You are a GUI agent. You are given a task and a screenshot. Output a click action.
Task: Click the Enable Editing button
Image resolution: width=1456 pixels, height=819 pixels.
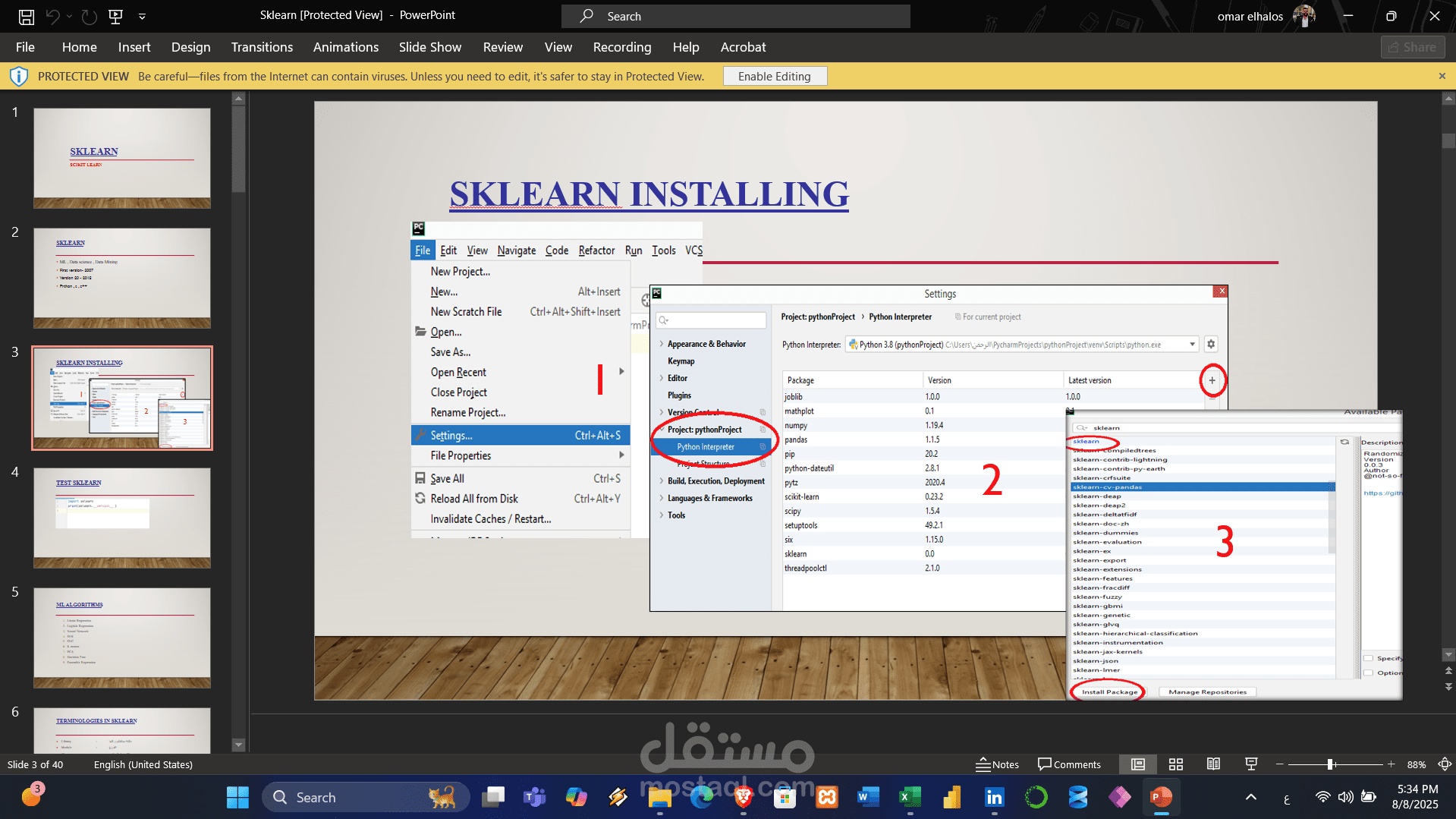tap(775, 76)
